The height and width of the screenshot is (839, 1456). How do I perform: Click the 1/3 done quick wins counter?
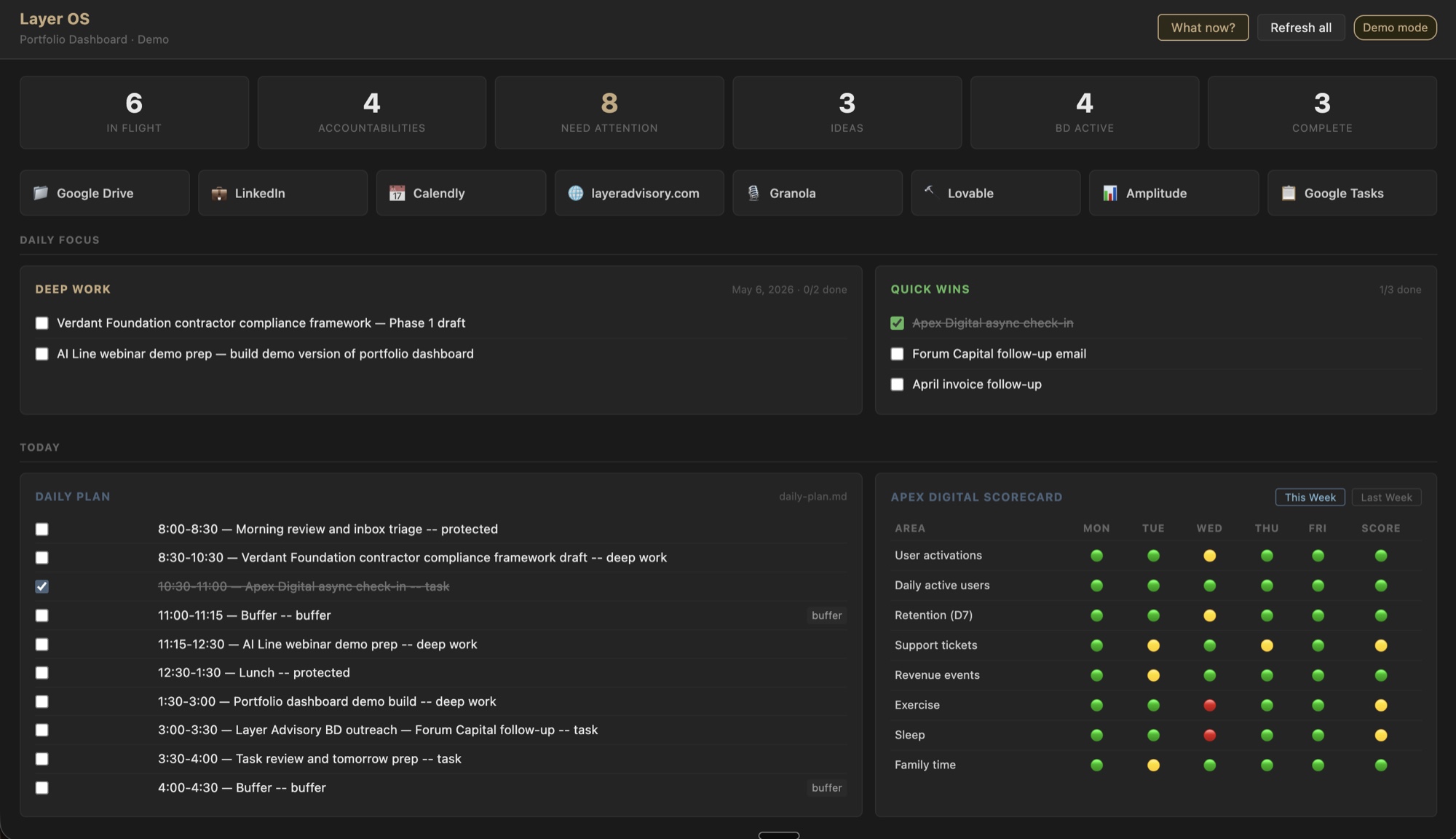pyautogui.click(x=1400, y=290)
